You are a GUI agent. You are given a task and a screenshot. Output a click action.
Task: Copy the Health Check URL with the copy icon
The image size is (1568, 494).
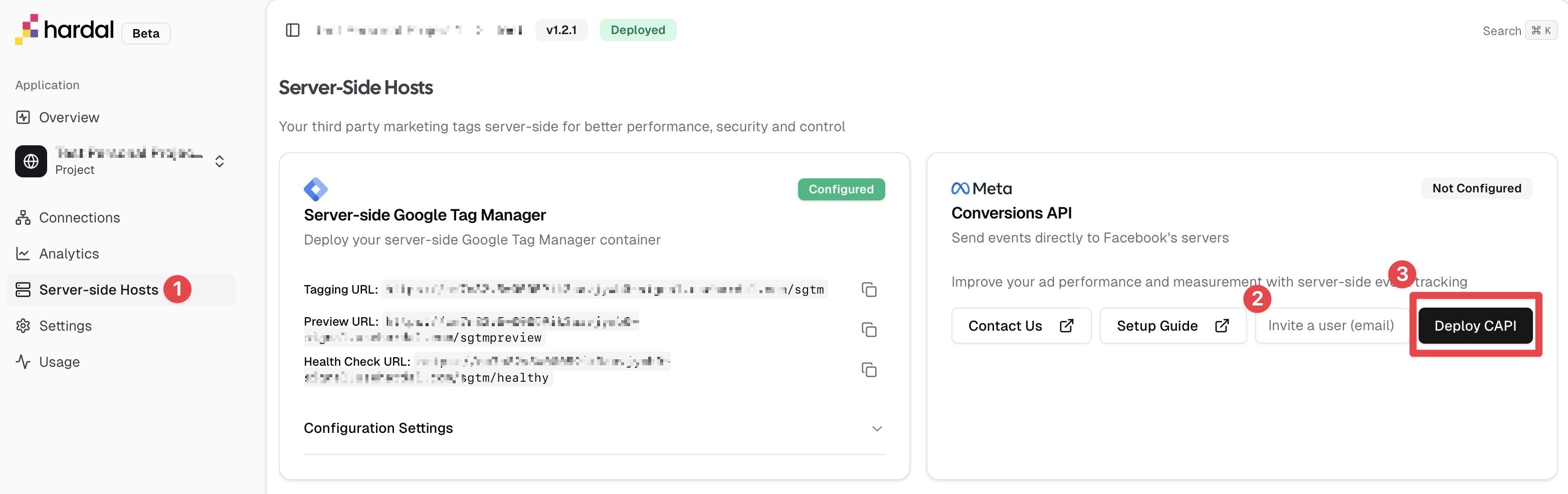[869, 370]
